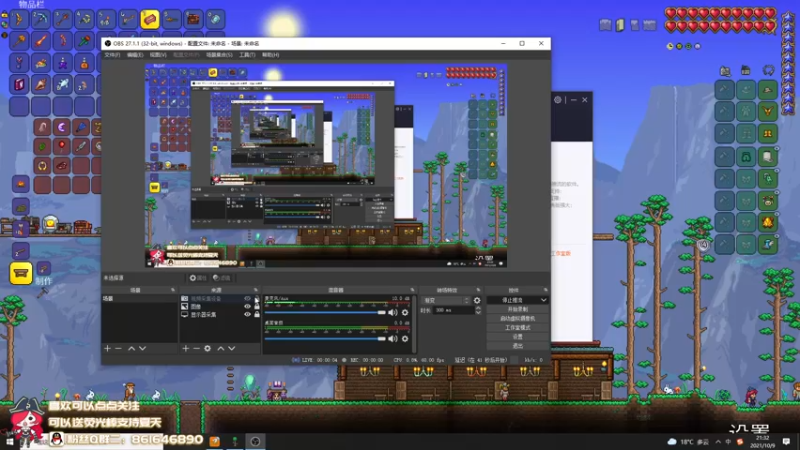Open the 视图(V) menu

coord(158,55)
